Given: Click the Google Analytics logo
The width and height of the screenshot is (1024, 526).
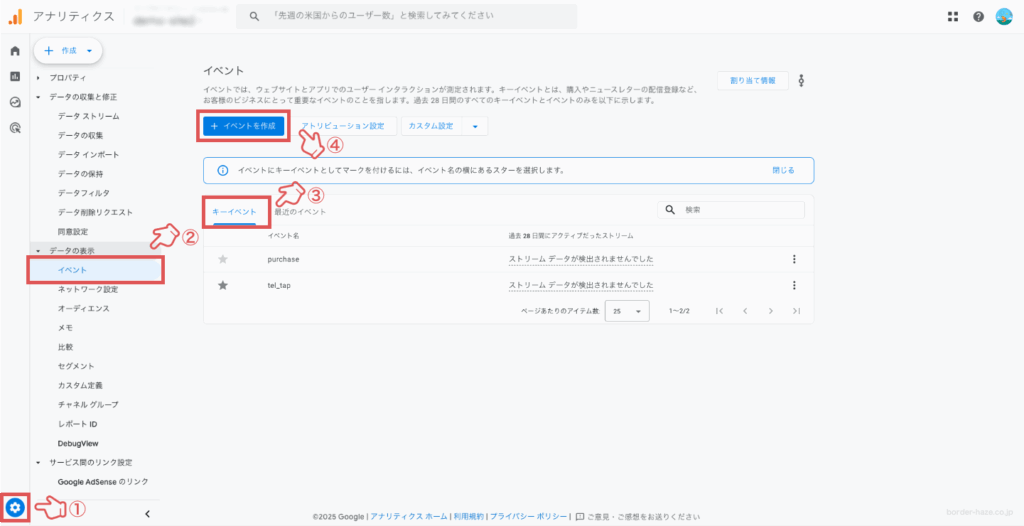Looking at the screenshot, I should point(16,17).
